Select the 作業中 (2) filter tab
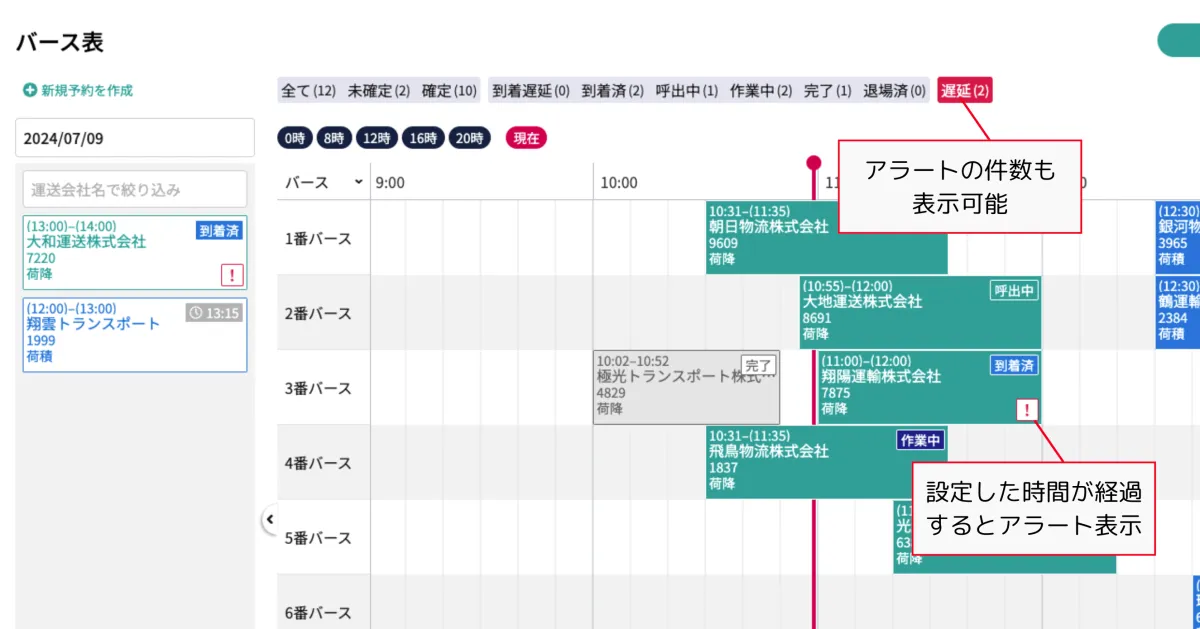This screenshot has width=1200, height=629. click(x=761, y=91)
